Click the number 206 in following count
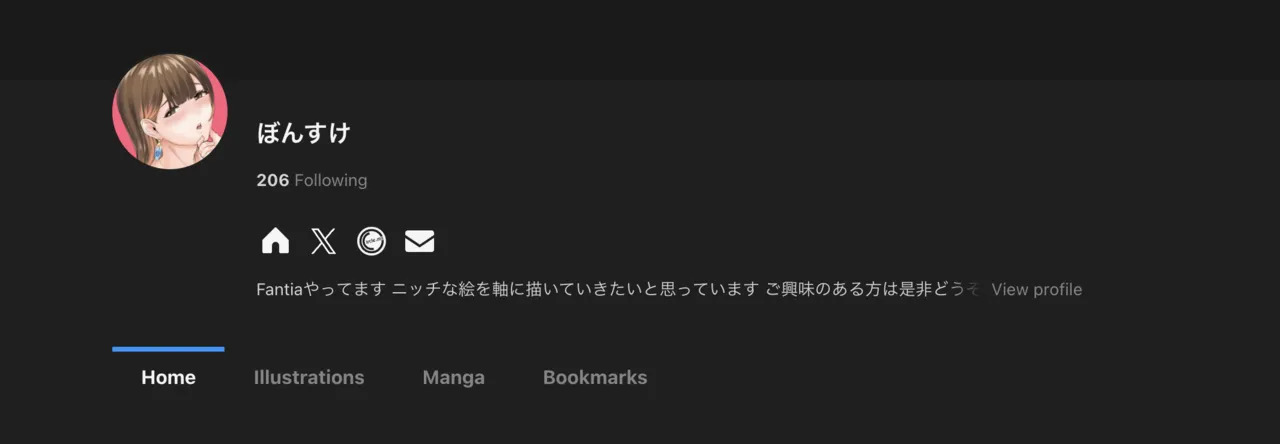Image resolution: width=1280 pixels, height=444 pixels. pos(272,180)
